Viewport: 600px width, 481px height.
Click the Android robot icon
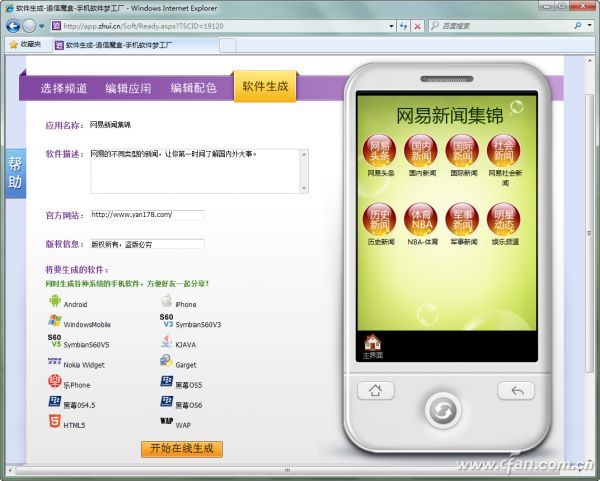point(55,301)
